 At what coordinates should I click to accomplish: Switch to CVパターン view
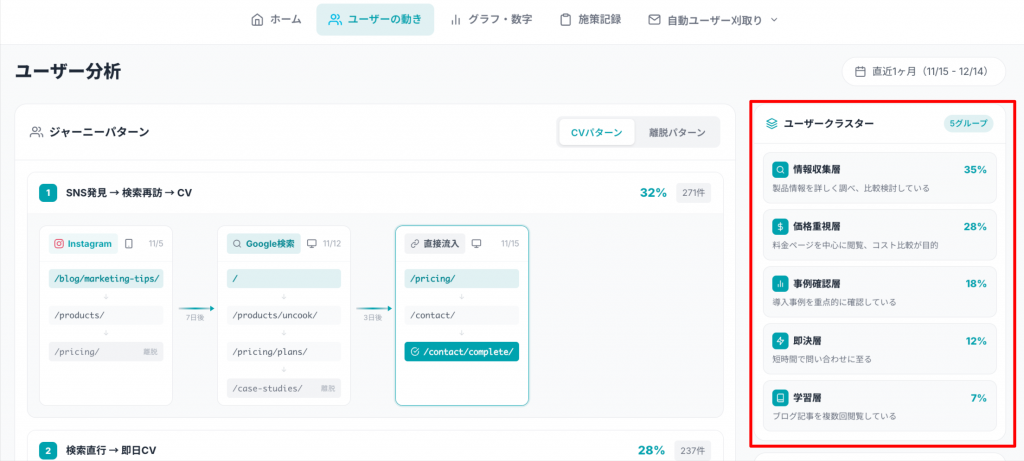tap(596, 132)
